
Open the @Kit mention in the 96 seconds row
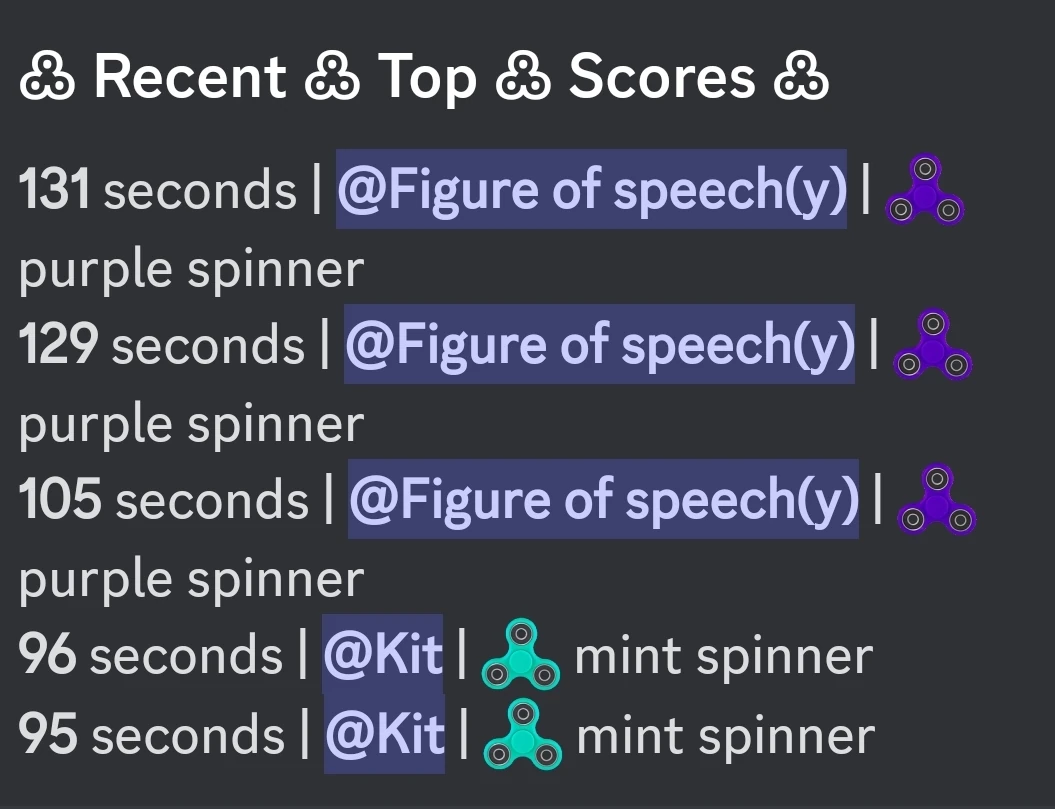point(384,655)
